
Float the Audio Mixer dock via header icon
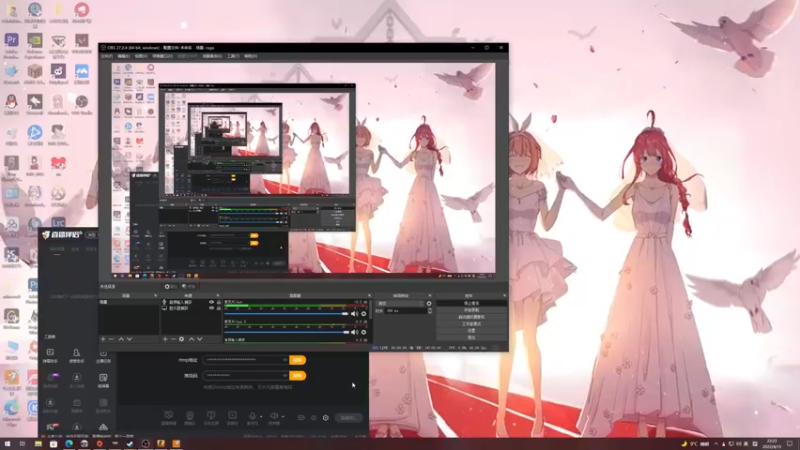coord(369,296)
